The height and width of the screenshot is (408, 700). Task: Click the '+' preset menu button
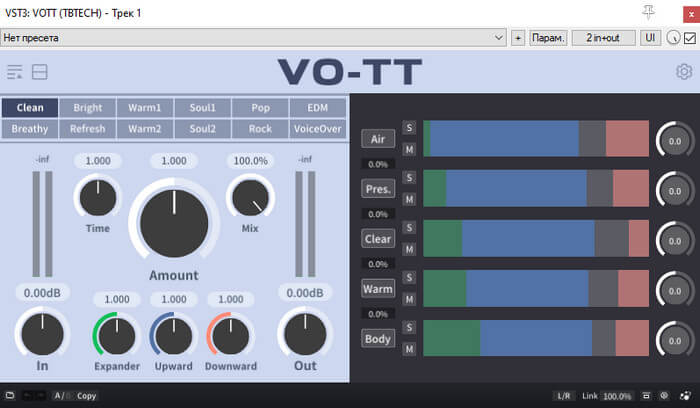pyautogui.click(x=518, y=38)
